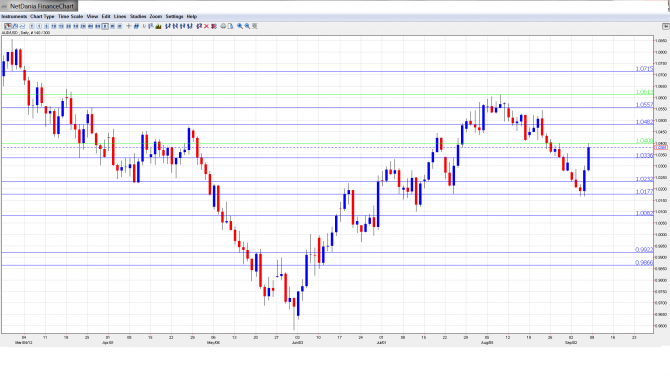Click the green volume study icon
Viewport: 670px width, 376px height.
159,26
